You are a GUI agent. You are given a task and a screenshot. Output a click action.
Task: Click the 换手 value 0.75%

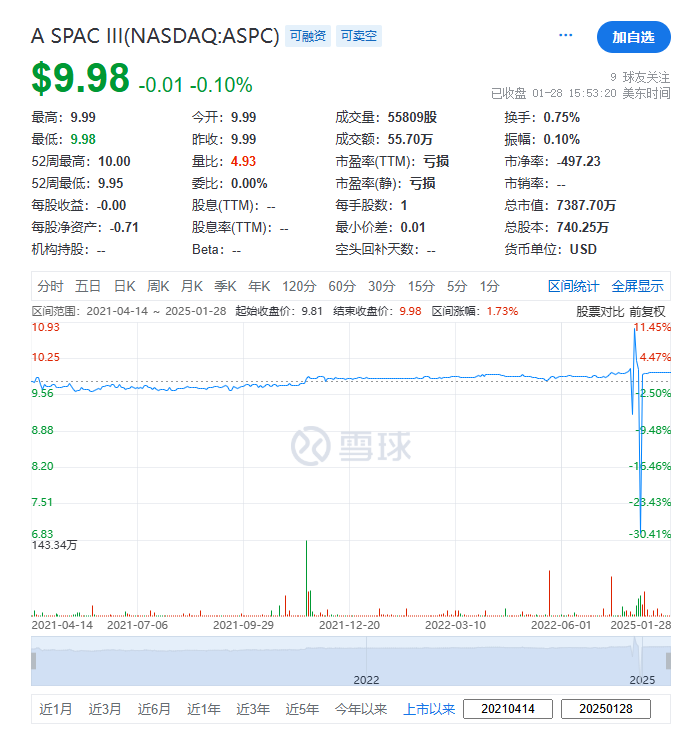click(x=562, y=117)
